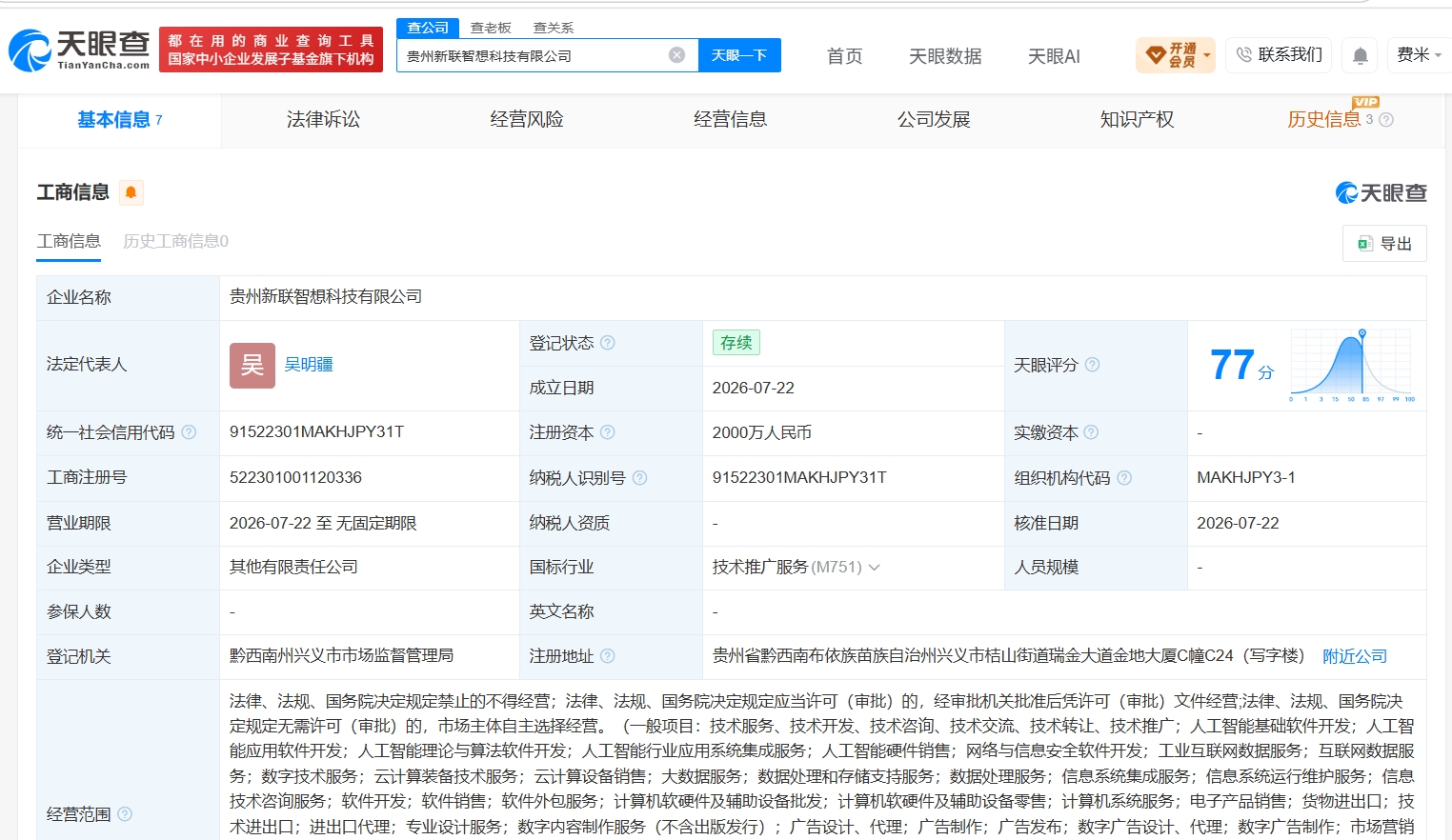The height and width of the screenshot is (840, 1452).
Task: Open help icon next to 注册资本
Action: coord(607,432)
